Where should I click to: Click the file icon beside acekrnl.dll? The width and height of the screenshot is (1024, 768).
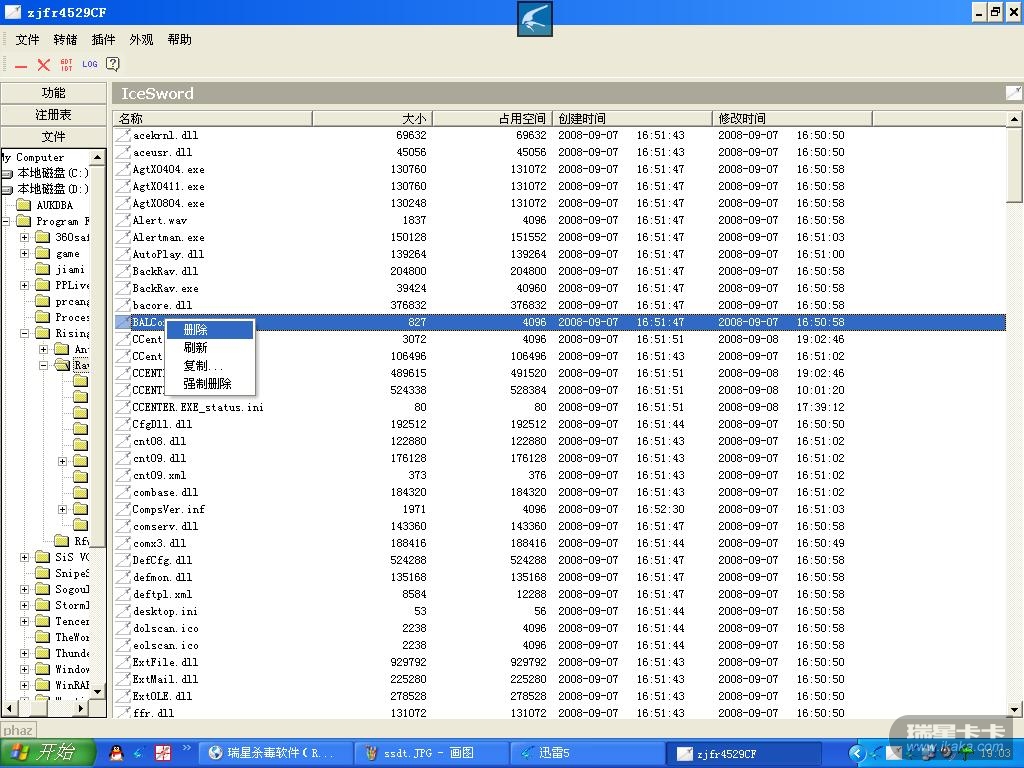pyautogui.click(x=122, y=135)
